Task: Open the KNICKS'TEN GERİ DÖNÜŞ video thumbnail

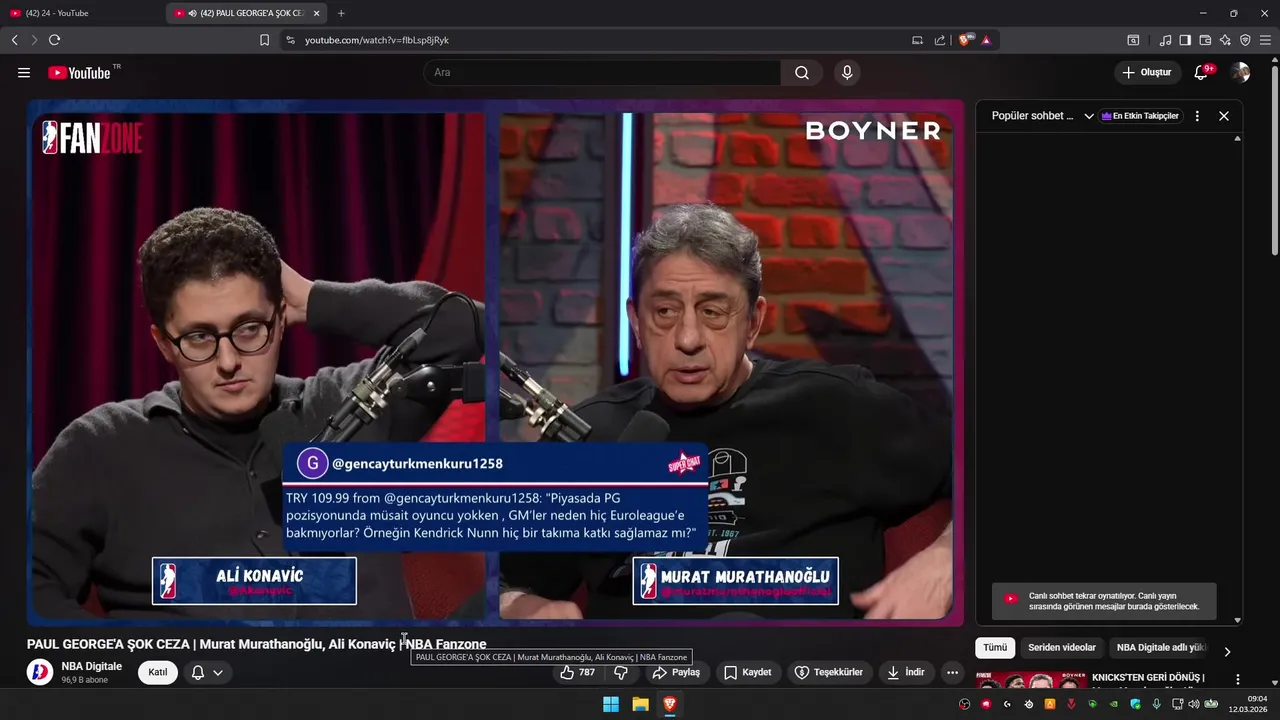Action: coord(1030,681)
